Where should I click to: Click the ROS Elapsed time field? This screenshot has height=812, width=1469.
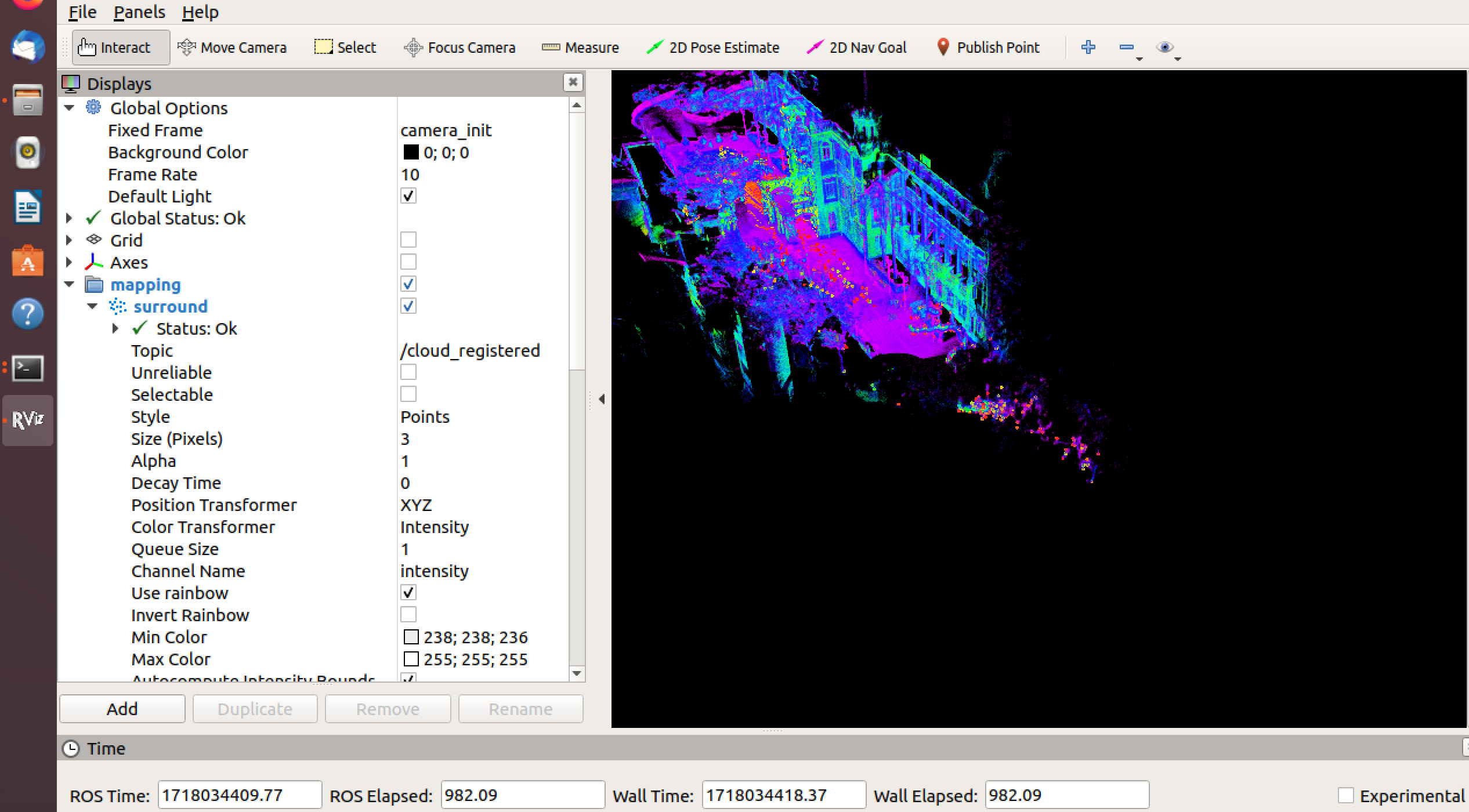(522, 795)
